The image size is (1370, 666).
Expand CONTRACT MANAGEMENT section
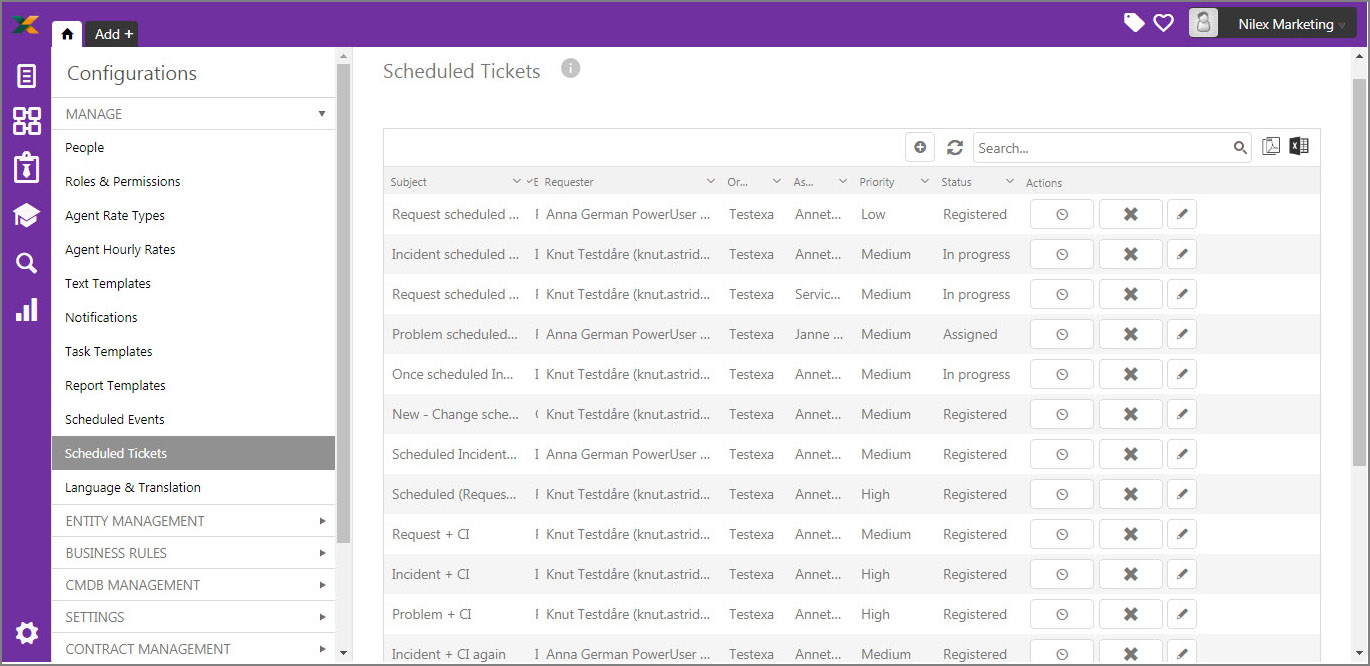click(193, 649)
